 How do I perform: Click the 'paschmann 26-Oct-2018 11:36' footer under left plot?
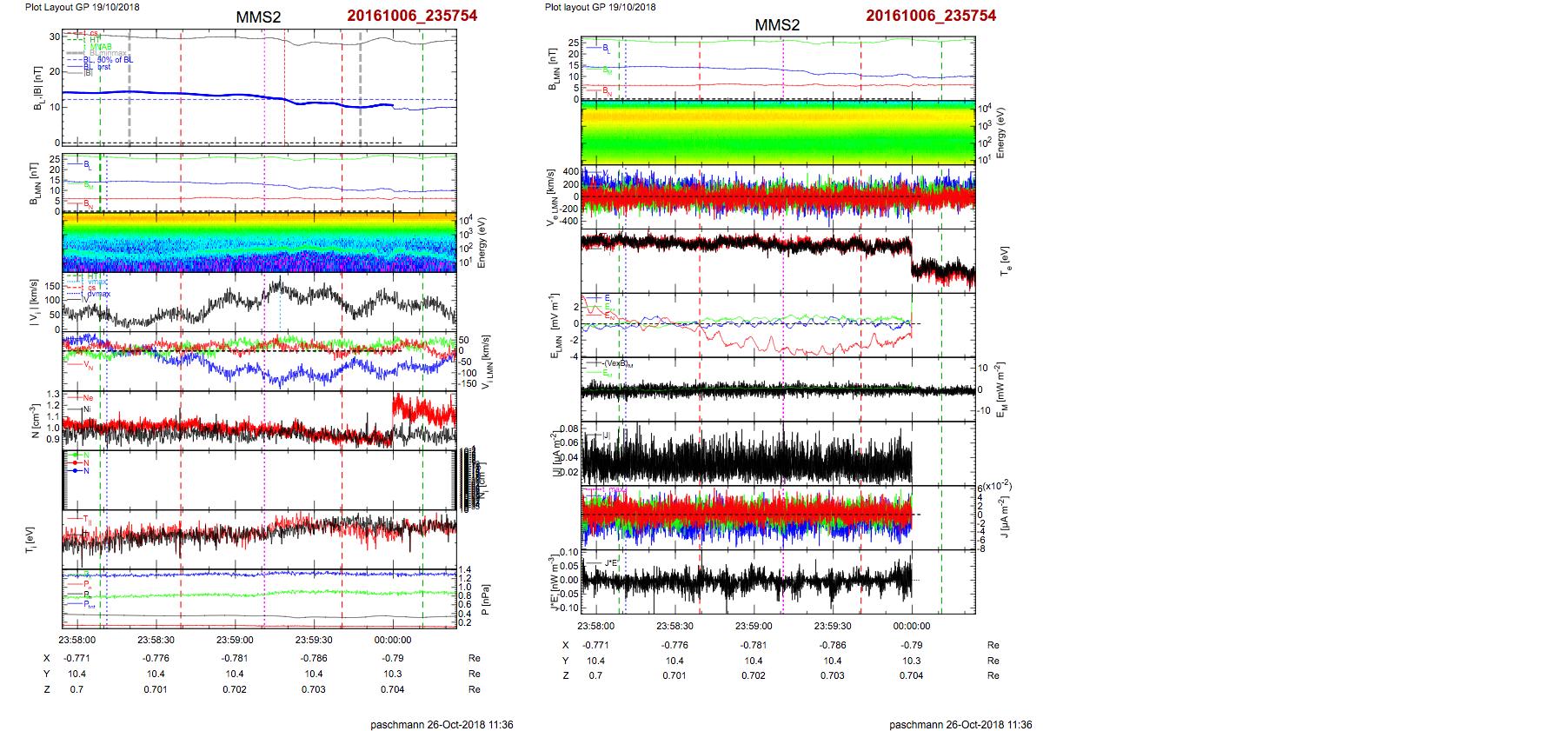[442, 724]
